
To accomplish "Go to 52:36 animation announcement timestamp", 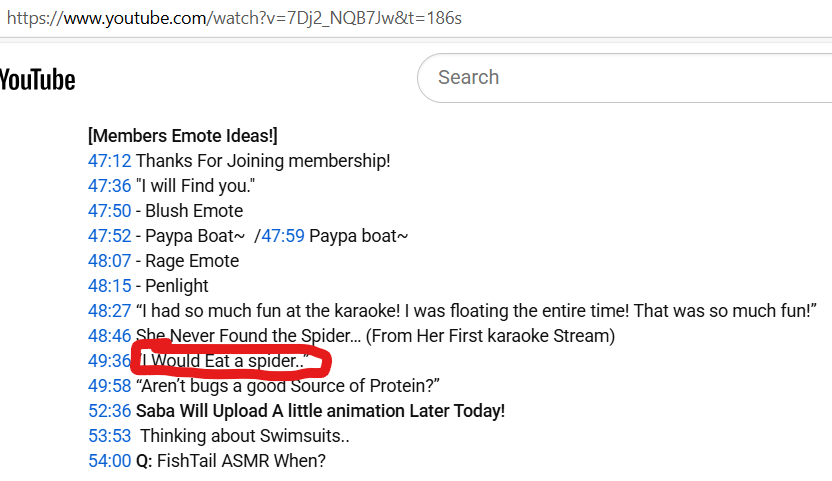I will 109,410.
